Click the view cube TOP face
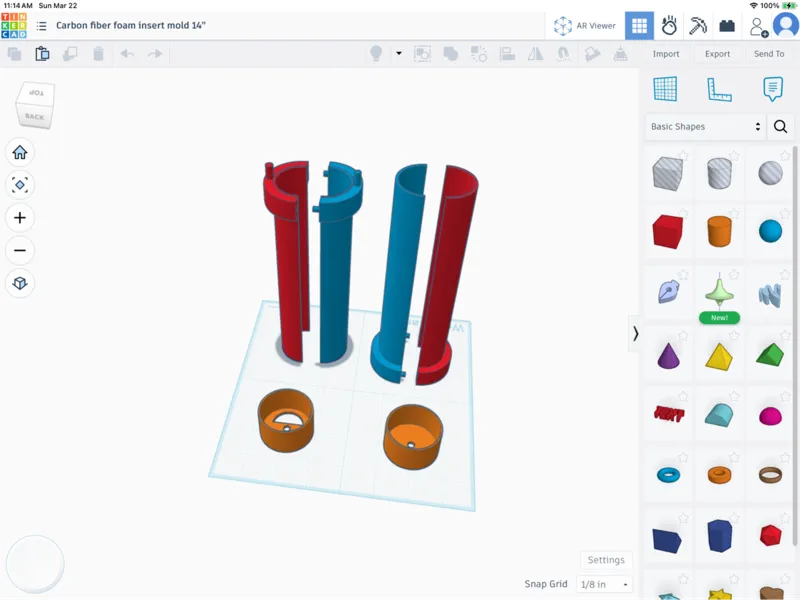 pyautogui.click(x=36, y=93)
